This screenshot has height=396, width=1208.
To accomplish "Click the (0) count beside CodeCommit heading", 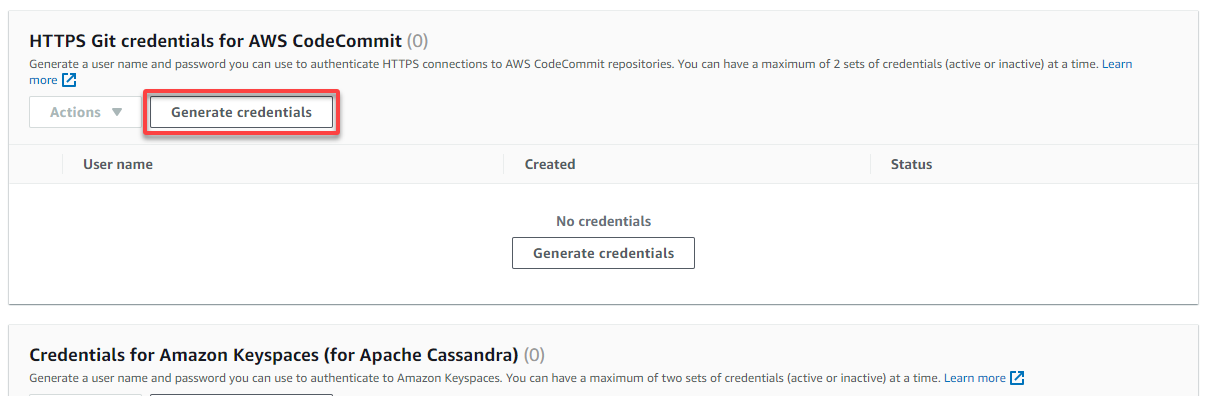I will pyautogui.click(x=418, y=41).
